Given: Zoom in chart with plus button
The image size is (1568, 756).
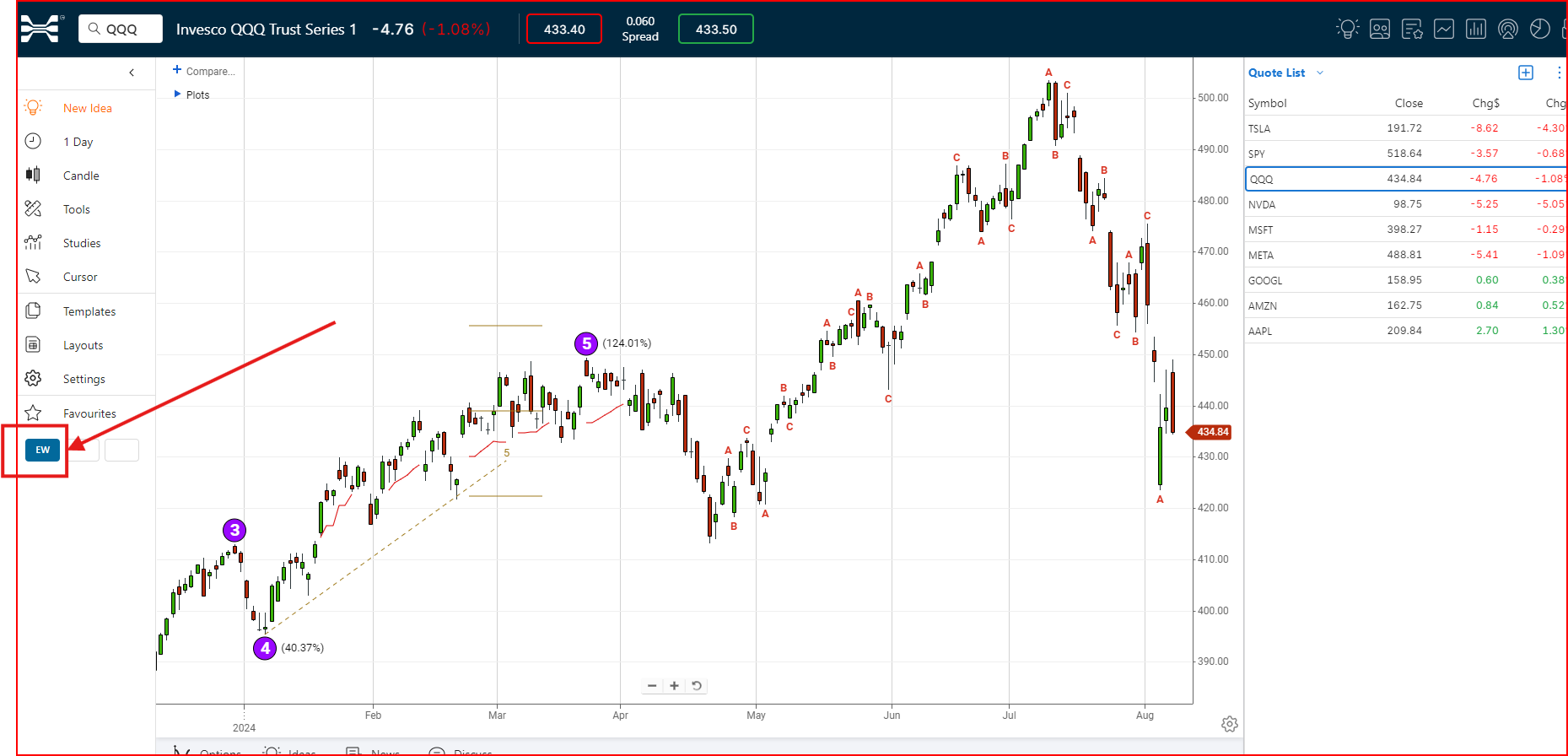Looking at the screenshot, I should [x=674, y=685].
